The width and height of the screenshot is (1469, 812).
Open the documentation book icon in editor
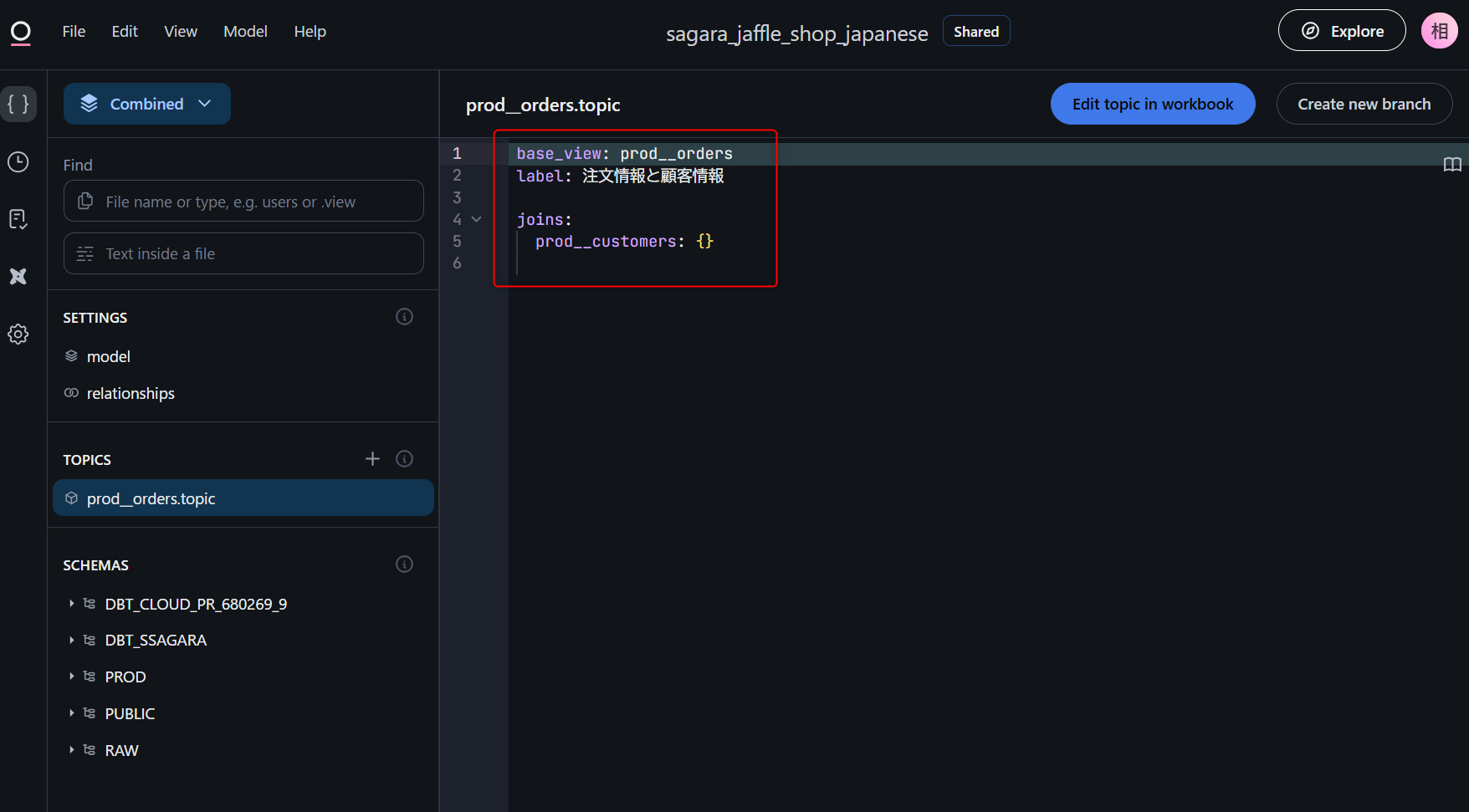tap(1452, 165)
